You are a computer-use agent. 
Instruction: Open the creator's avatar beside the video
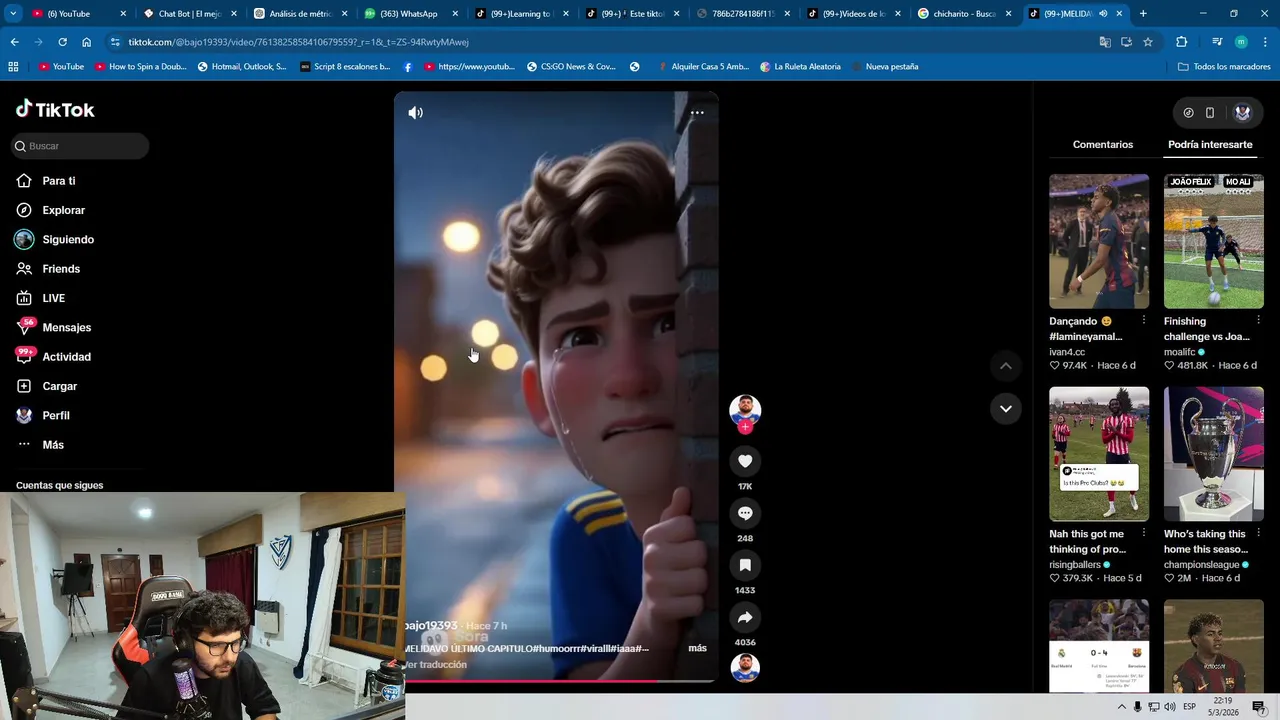[x=745, y=410]
